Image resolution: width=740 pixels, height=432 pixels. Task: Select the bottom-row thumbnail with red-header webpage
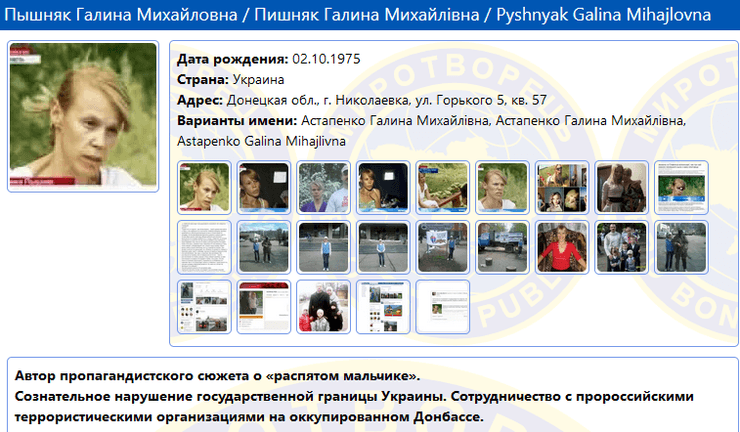click(263, 306)
